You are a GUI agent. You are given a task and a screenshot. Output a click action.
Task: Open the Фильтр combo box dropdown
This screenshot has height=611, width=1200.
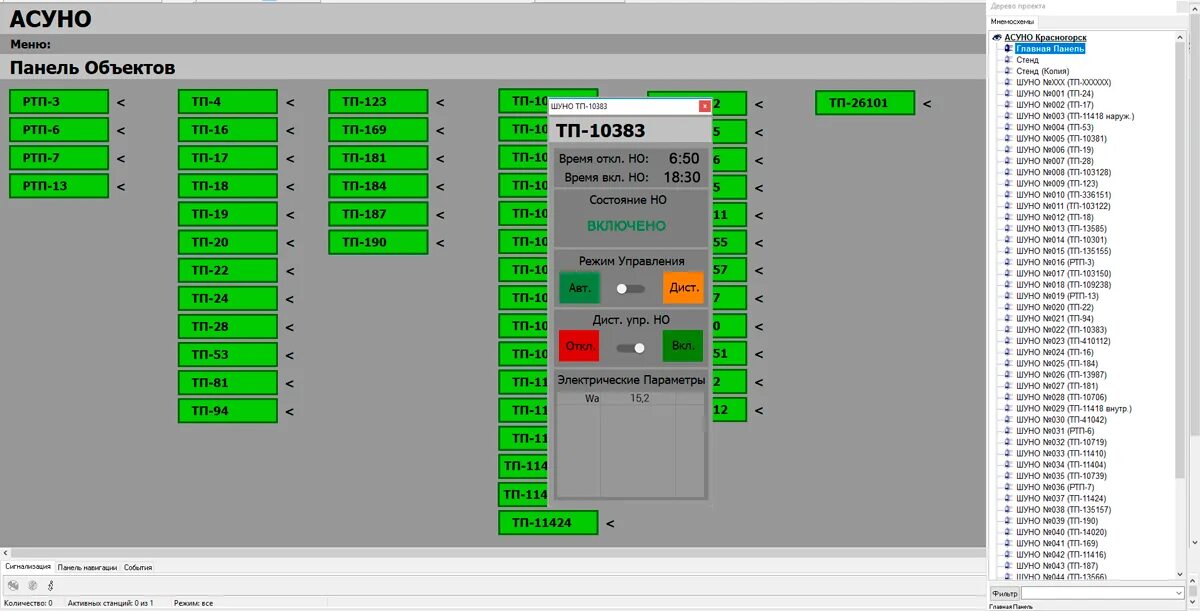click(x=1179, y=593)
